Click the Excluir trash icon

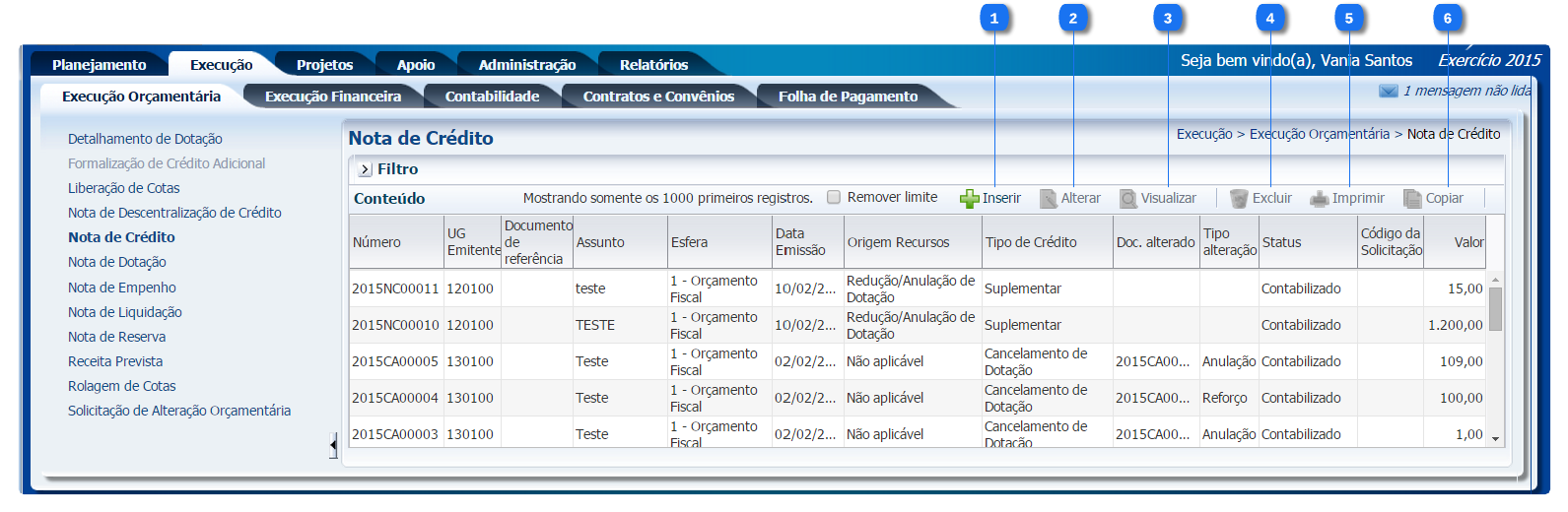coord(1239,199)
